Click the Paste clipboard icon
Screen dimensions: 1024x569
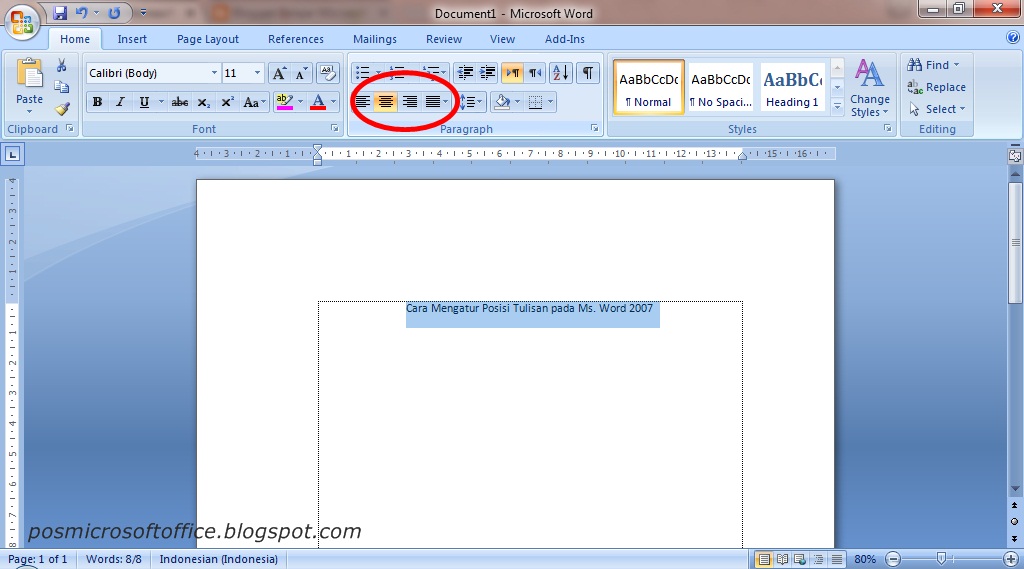(29, 73)
